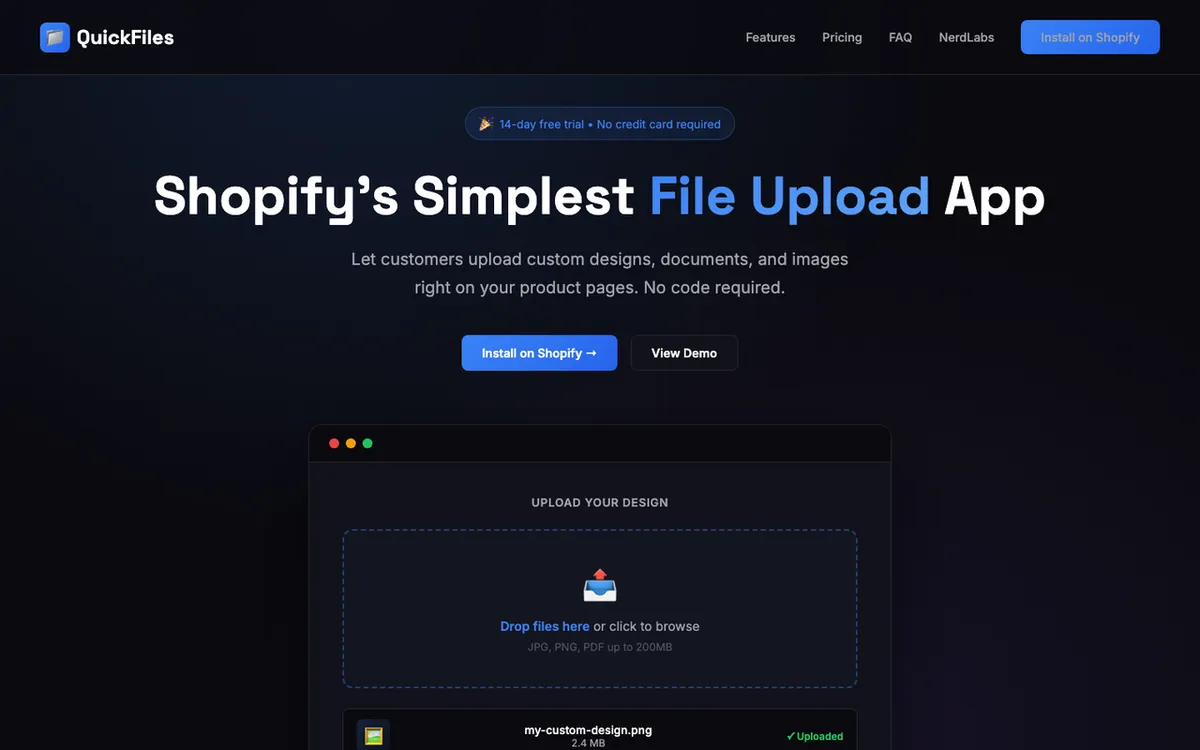This screenshot has width=1200, height=750.
Task: Go to the FAQ nav link
Action: 900,37
